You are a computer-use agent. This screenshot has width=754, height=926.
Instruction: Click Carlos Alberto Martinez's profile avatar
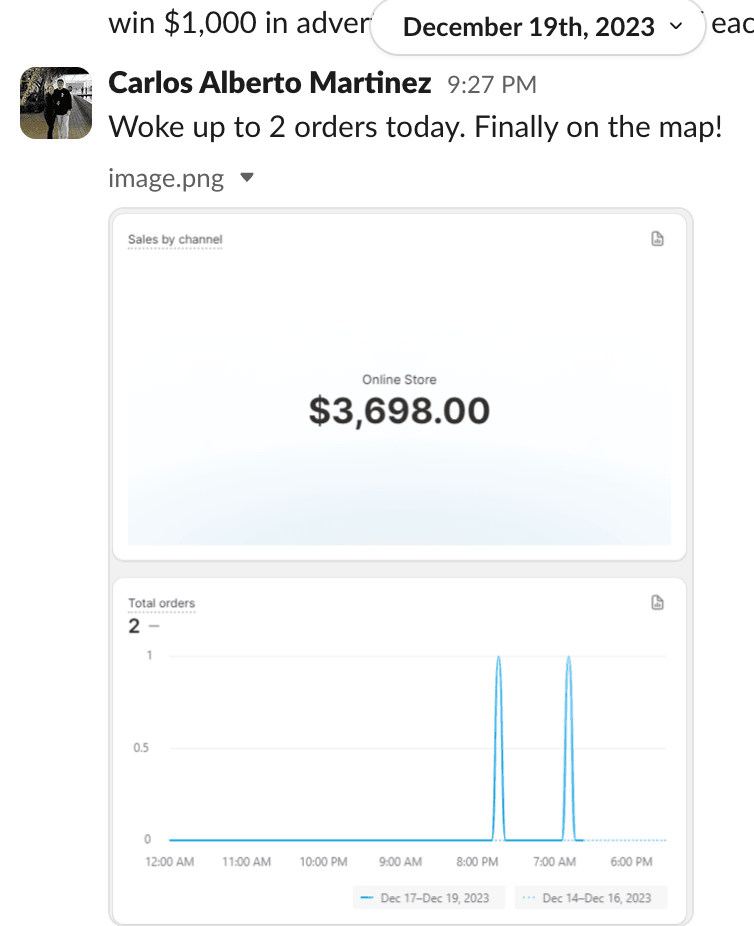pos(56,102)
